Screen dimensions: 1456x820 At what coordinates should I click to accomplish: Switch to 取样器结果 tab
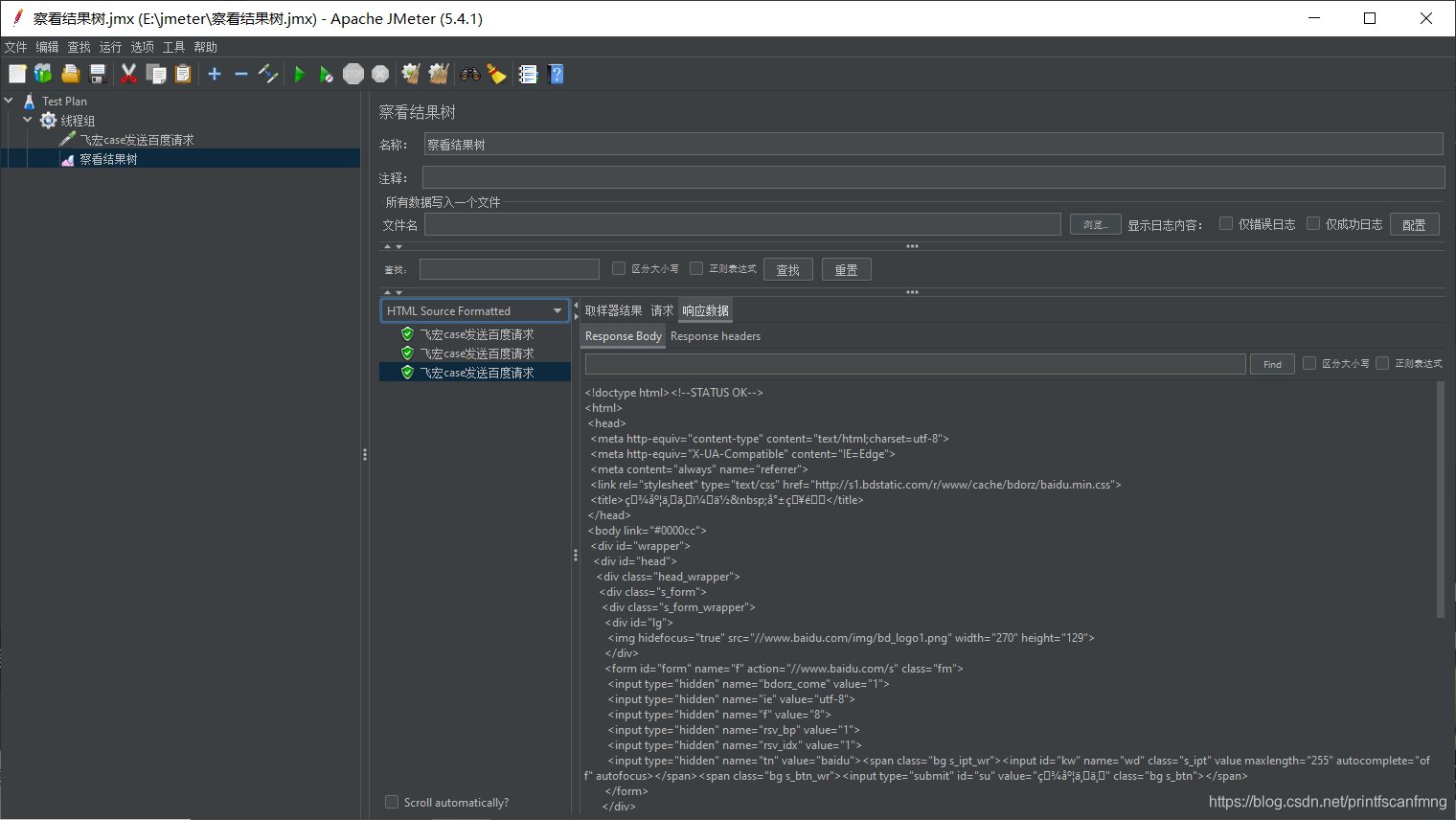click(614, 310)
